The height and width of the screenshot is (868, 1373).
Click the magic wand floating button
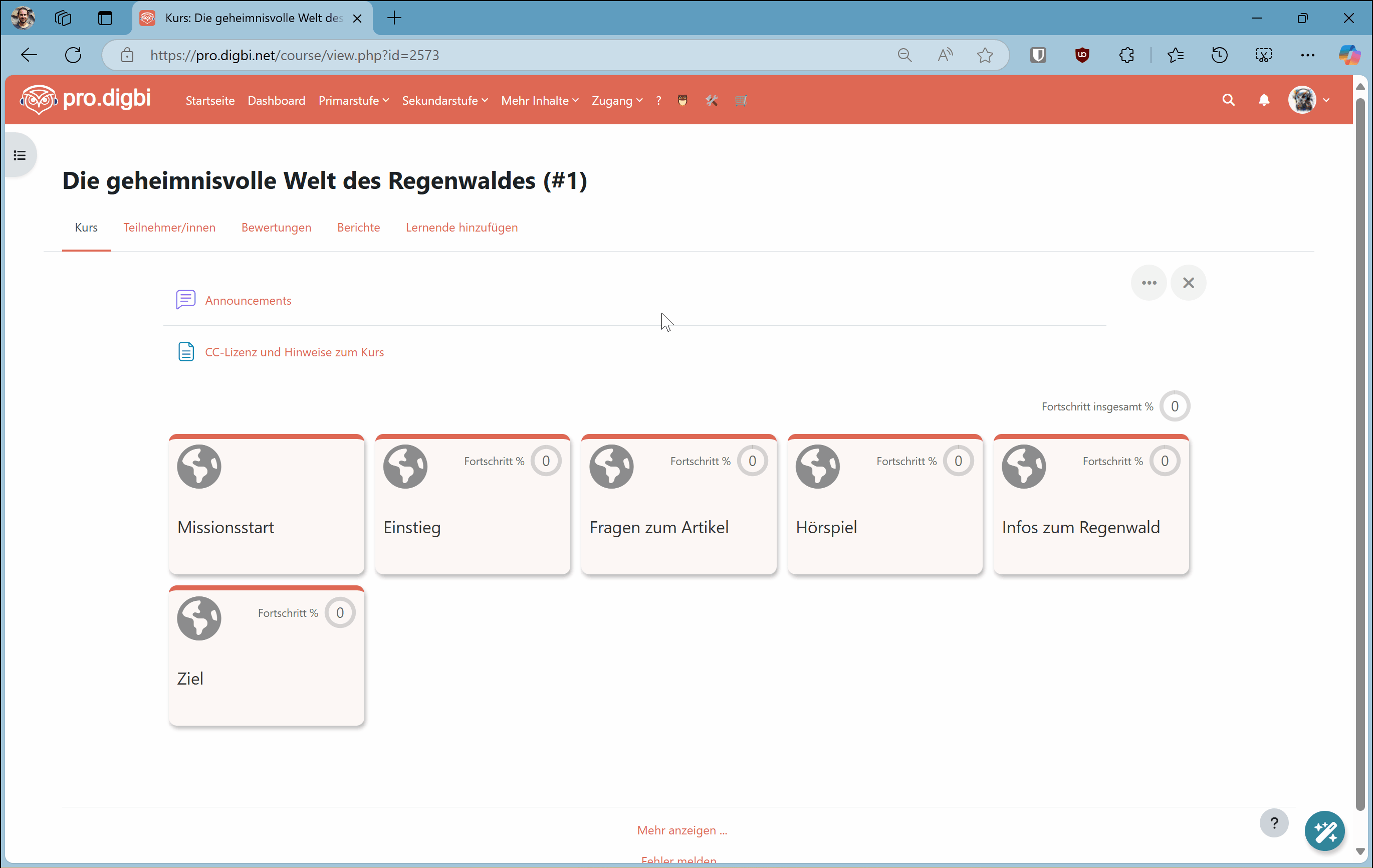coord(1324,831)
